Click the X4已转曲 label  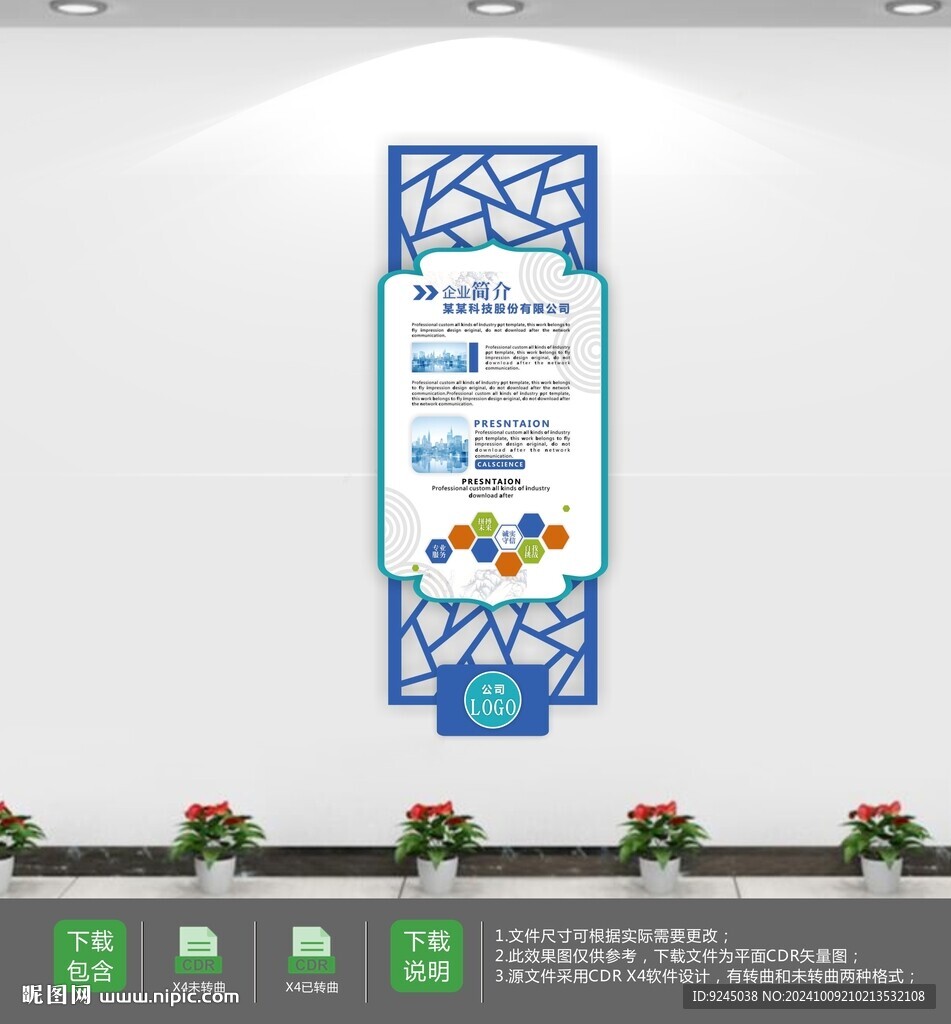(312, 987)
